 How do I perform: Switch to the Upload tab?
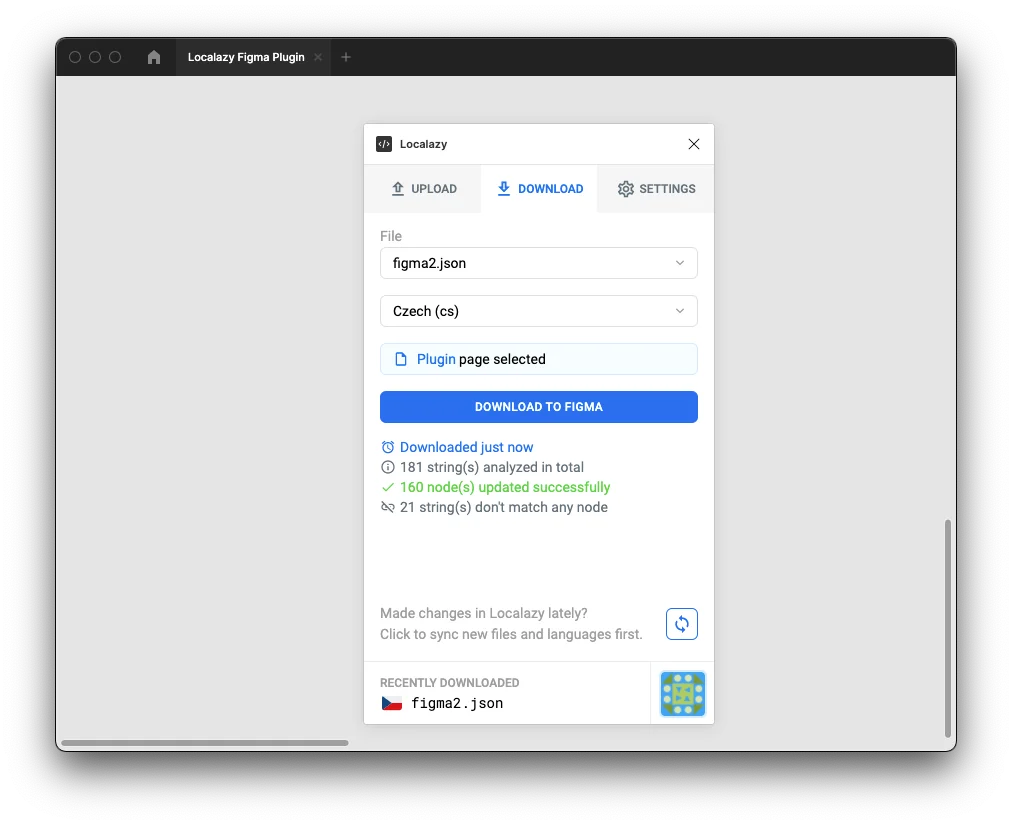tap(424, 188)
